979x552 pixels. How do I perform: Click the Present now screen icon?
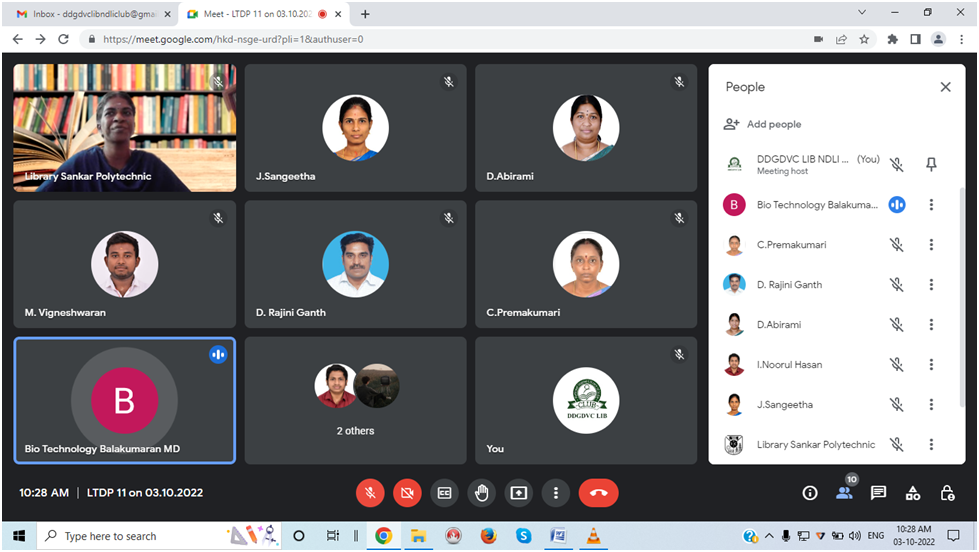point(518,493)
